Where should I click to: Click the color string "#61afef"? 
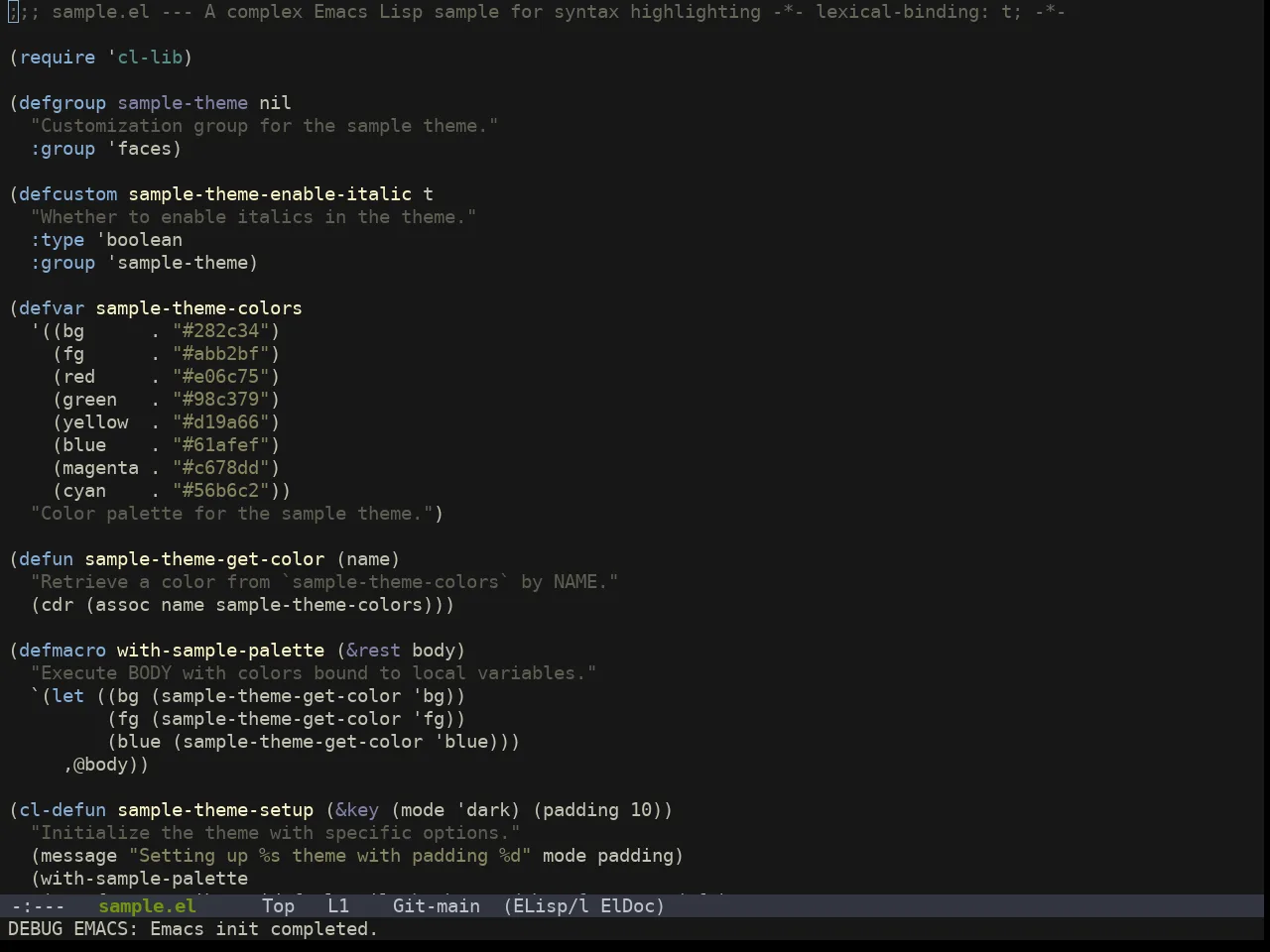tap(221, 445)
